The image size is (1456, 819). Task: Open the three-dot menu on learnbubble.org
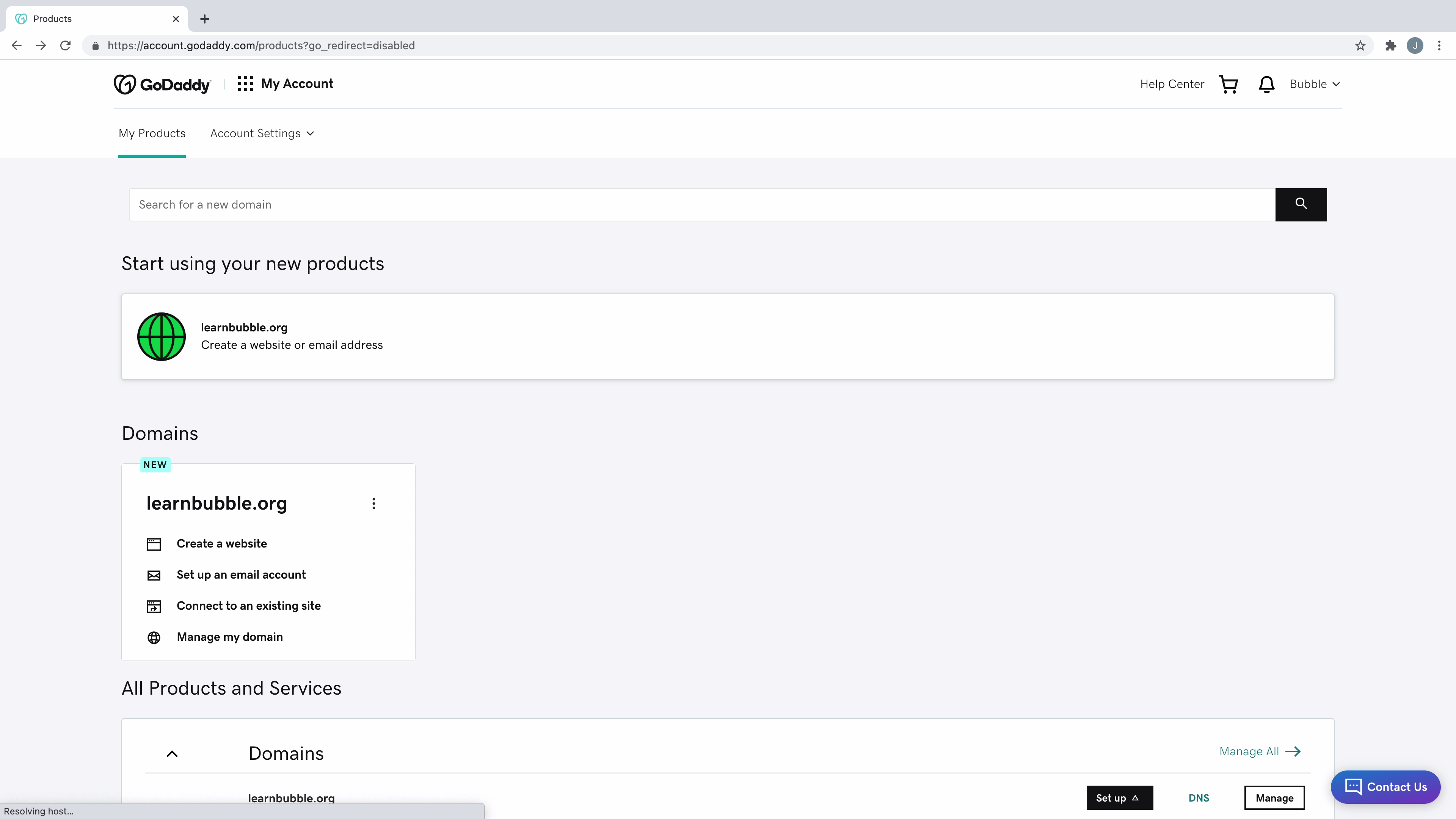click(x=373, y=503)
